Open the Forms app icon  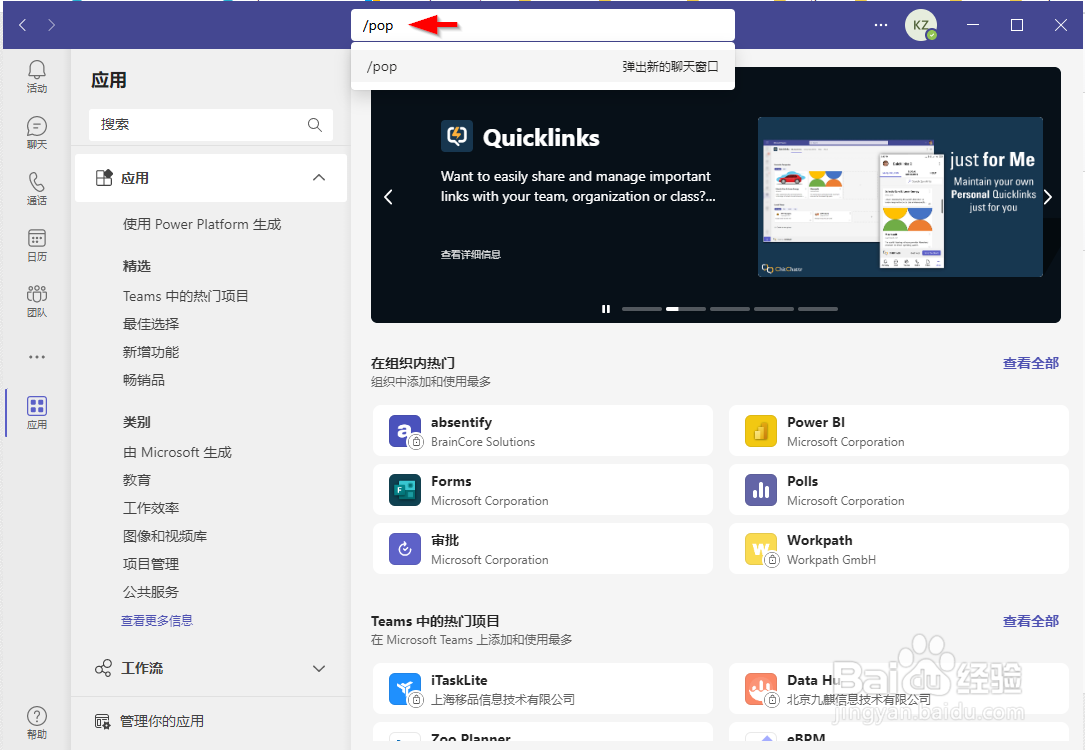click(405, 490)
